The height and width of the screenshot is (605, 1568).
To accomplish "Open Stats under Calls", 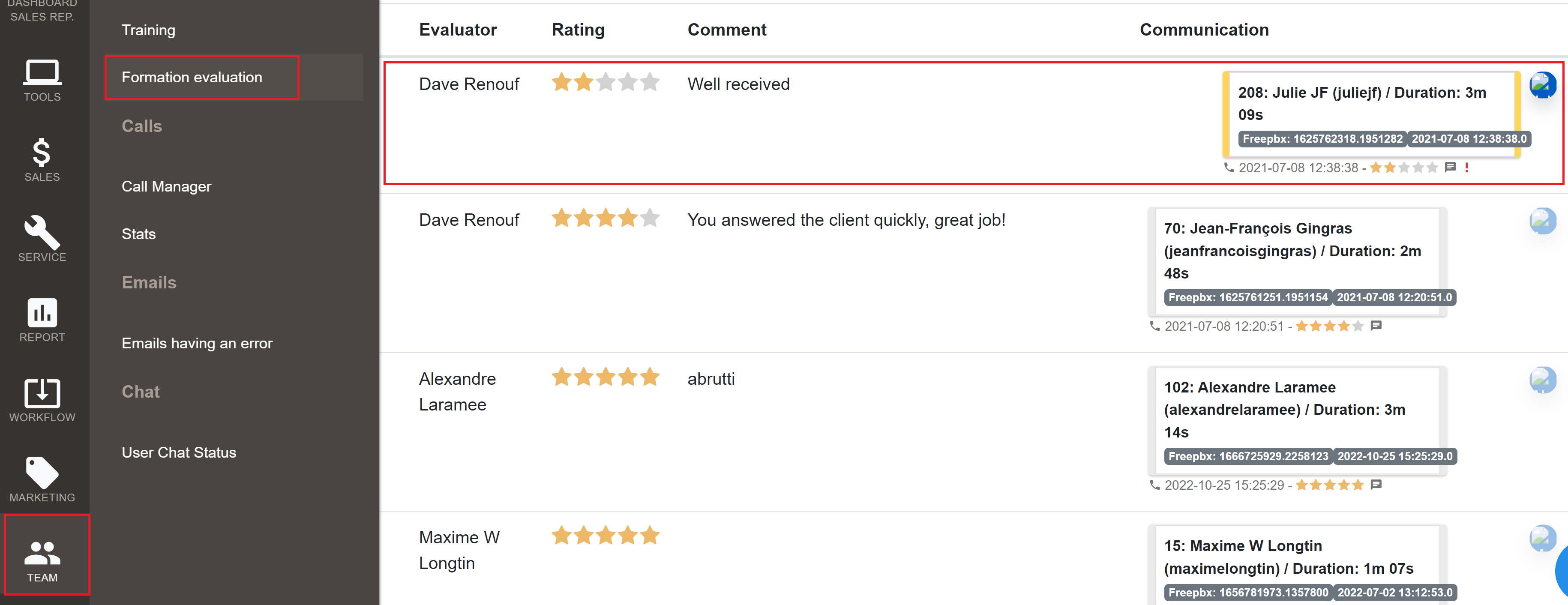I will 139,234.
